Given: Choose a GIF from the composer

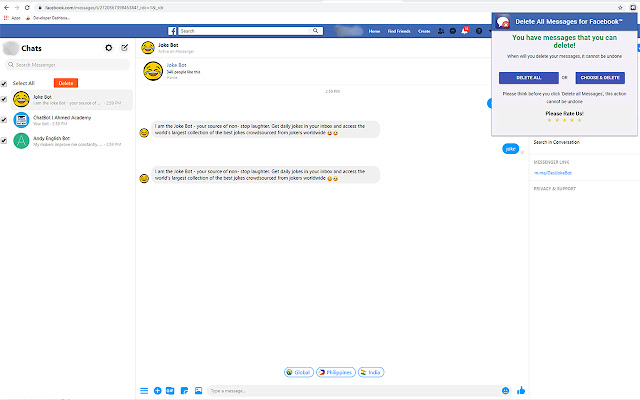Looking at the screenshot, I should tap(170, 391).
